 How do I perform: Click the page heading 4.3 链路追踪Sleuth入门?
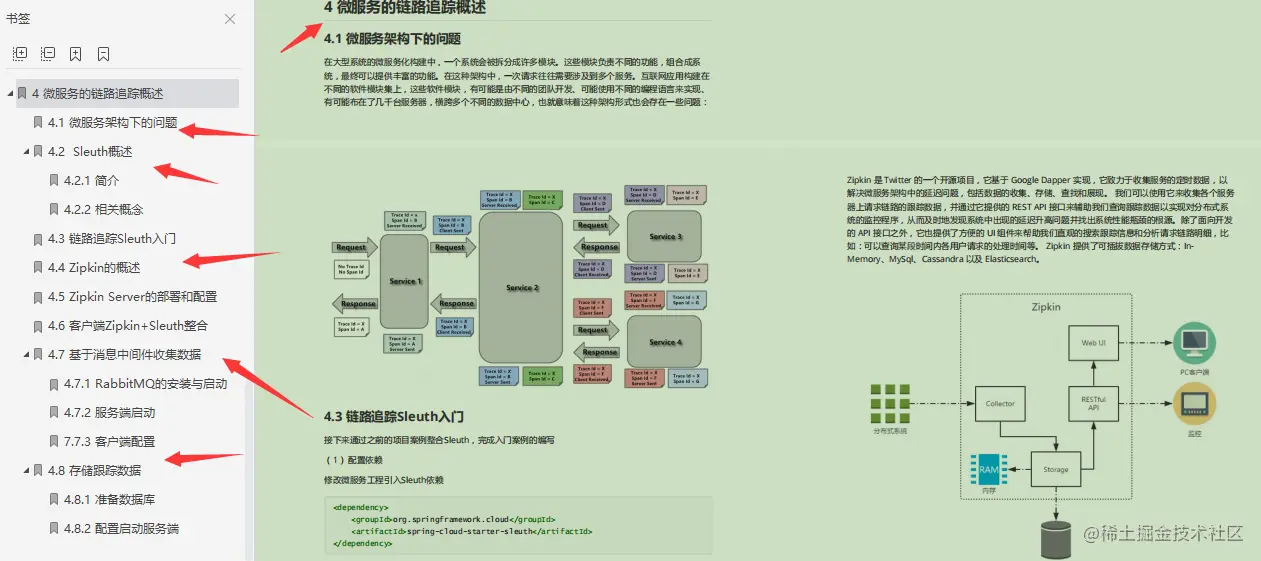click(x=393, y=416)
